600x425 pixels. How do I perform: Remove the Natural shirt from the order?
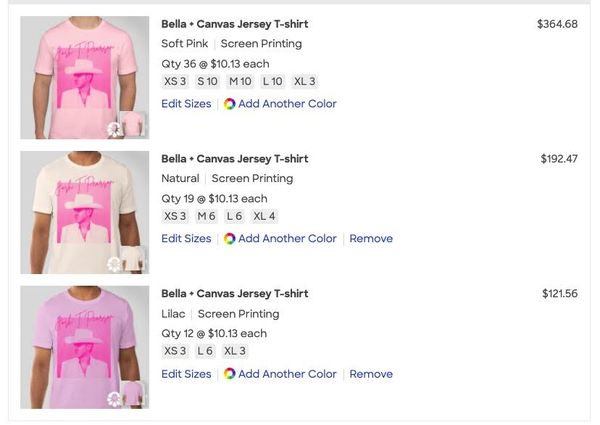tap(371, 239)
